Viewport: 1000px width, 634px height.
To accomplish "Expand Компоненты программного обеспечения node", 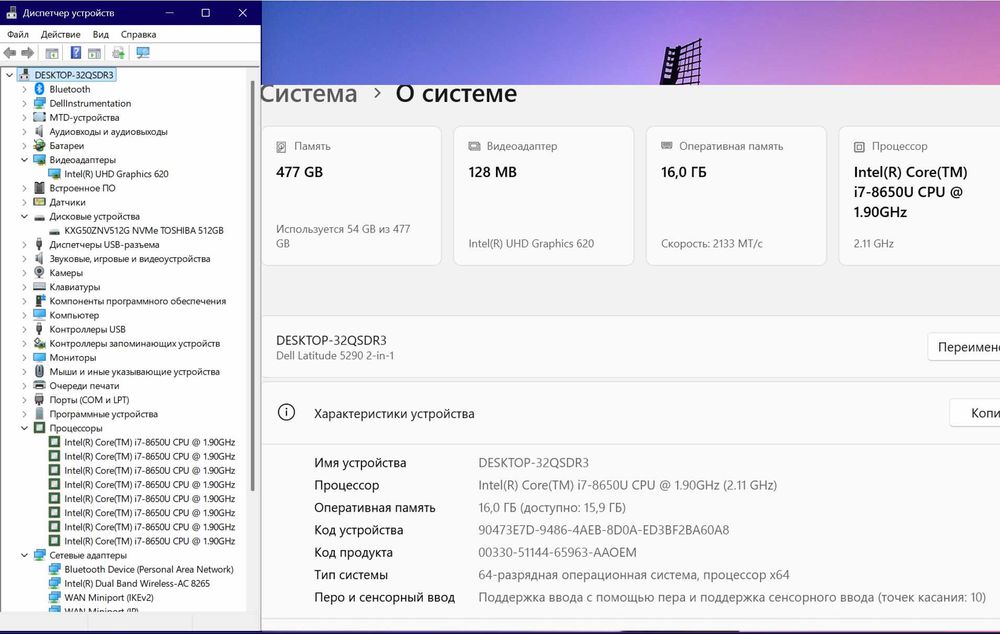I will pyautogui.click(x=24, y=301).
